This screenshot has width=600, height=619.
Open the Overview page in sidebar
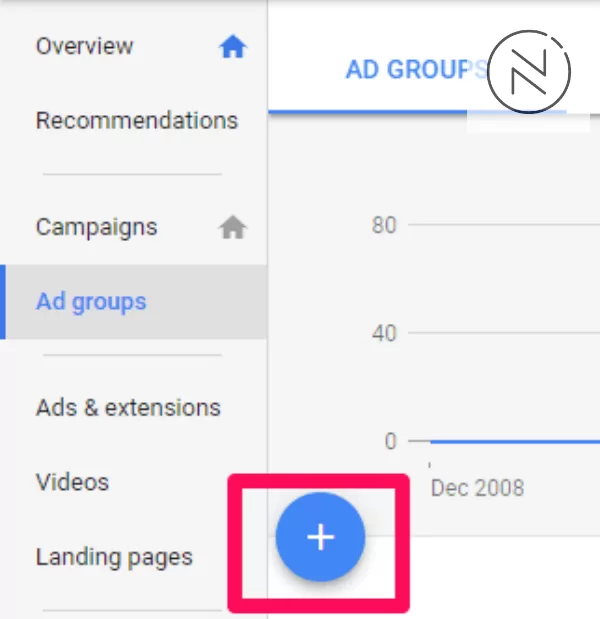[x=84, y=46]
